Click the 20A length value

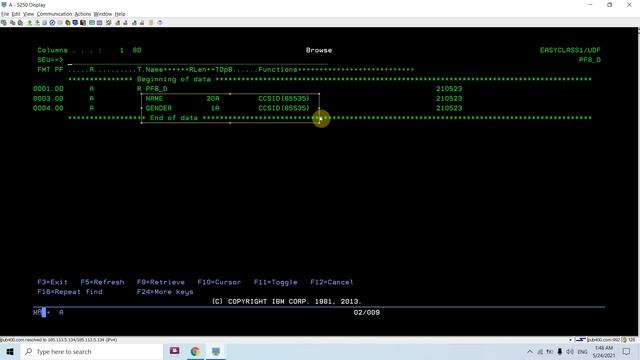click(x=213, y=98)
